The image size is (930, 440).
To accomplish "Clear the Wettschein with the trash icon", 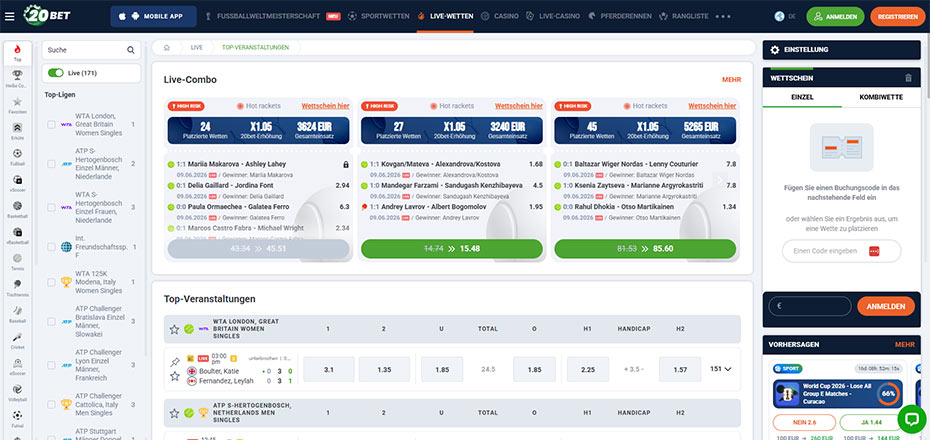I will pos(908,78).
